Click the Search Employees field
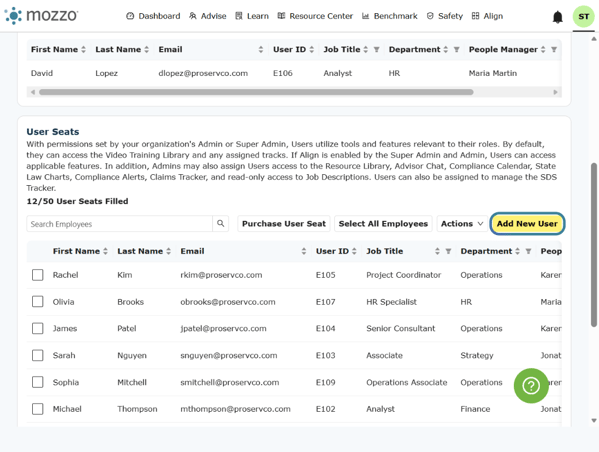 120,224
